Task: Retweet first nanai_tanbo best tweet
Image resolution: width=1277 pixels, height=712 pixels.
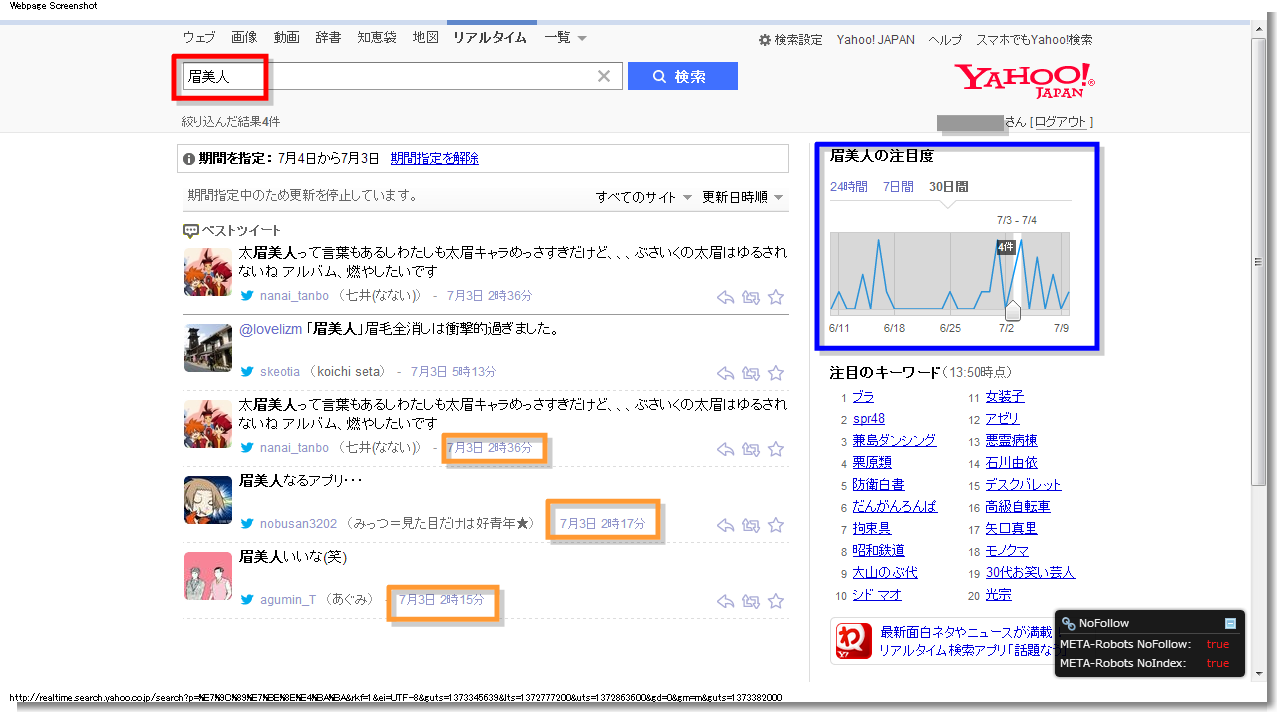Action: pos(751,297)
